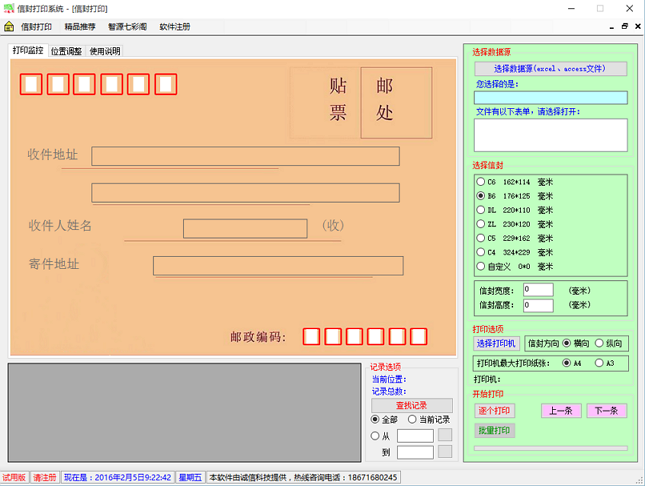Click the first top-left postcode box

coord(31,84)
